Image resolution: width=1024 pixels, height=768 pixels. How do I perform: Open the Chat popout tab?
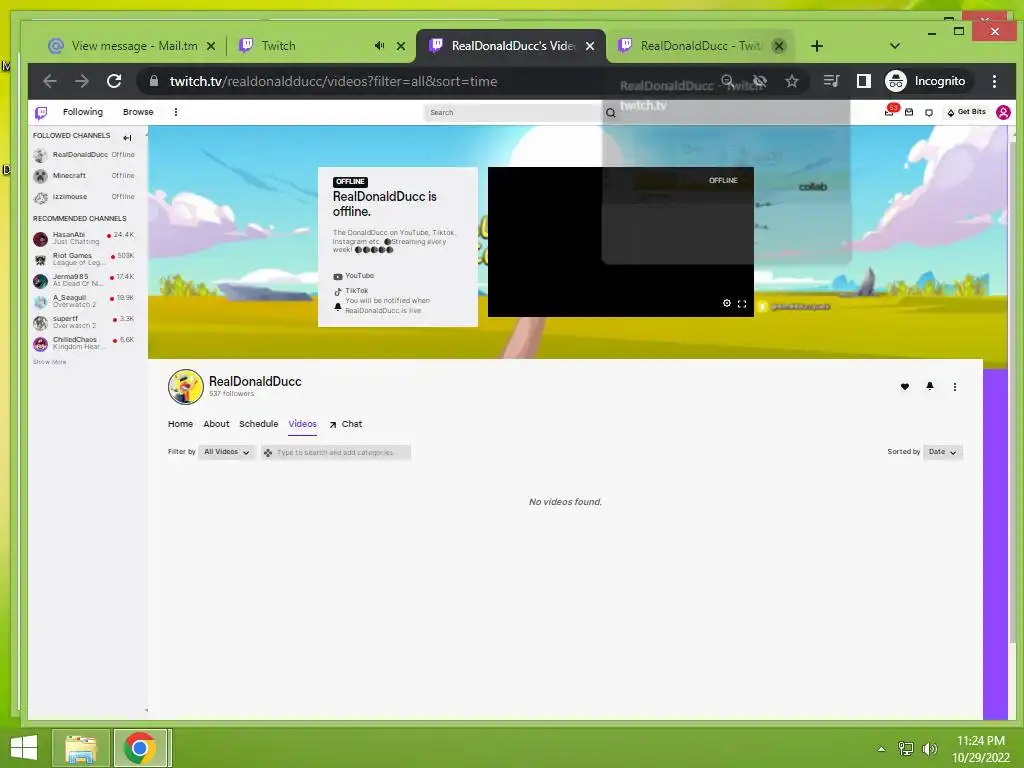point(345,424)
